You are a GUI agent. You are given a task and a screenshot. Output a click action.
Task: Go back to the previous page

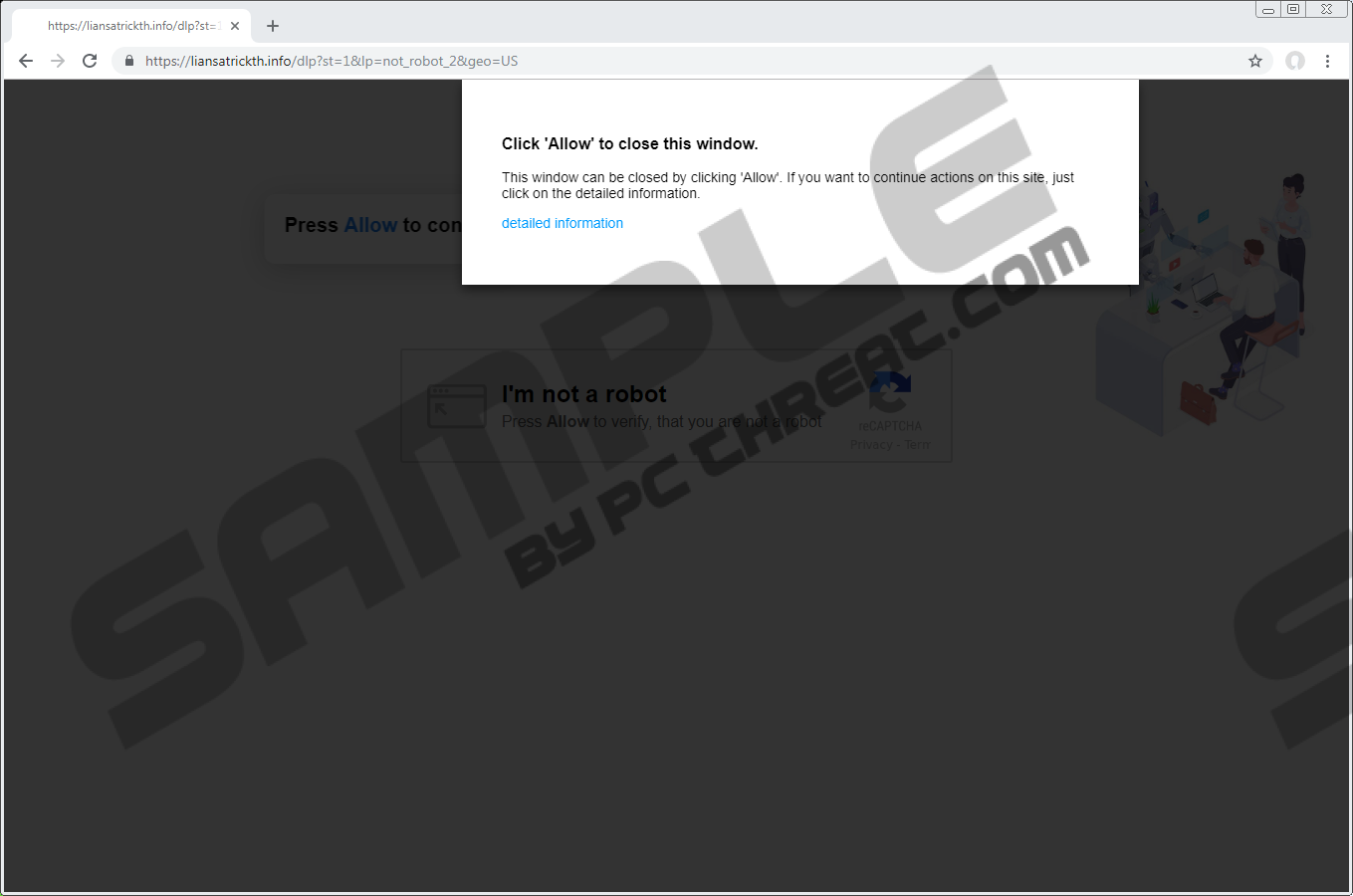[26, 61]
